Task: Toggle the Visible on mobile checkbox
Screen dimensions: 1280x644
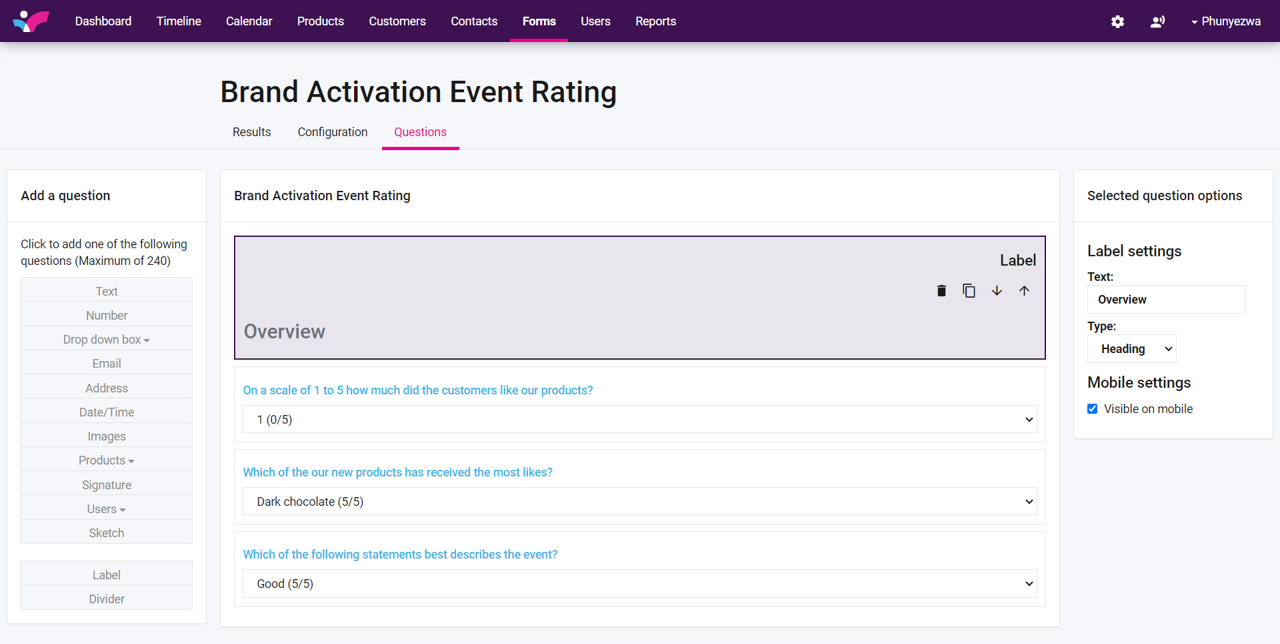Action: (1092, 409)
